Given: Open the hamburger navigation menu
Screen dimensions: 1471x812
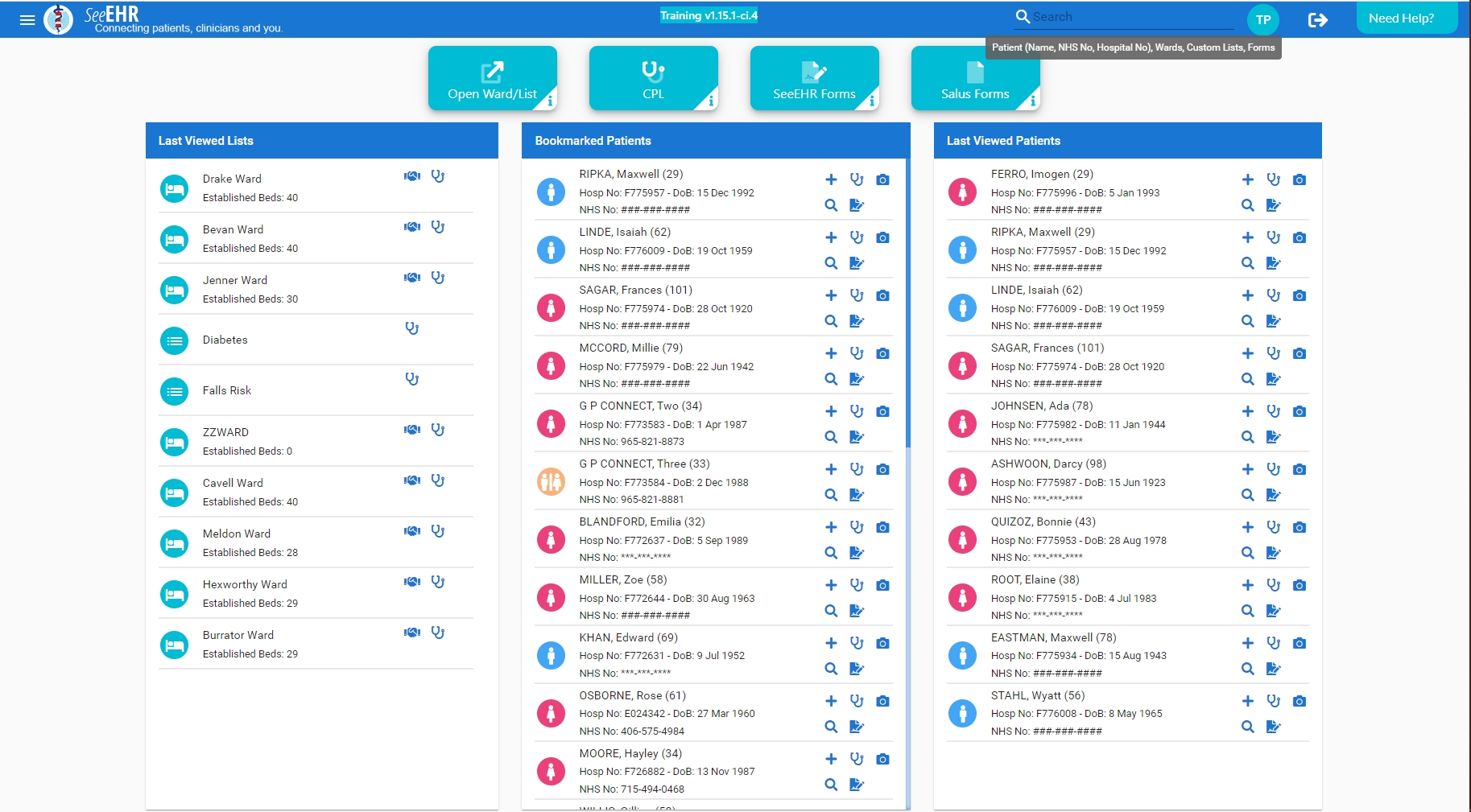Looking at the screenshot, I should [x=27, y=20].
